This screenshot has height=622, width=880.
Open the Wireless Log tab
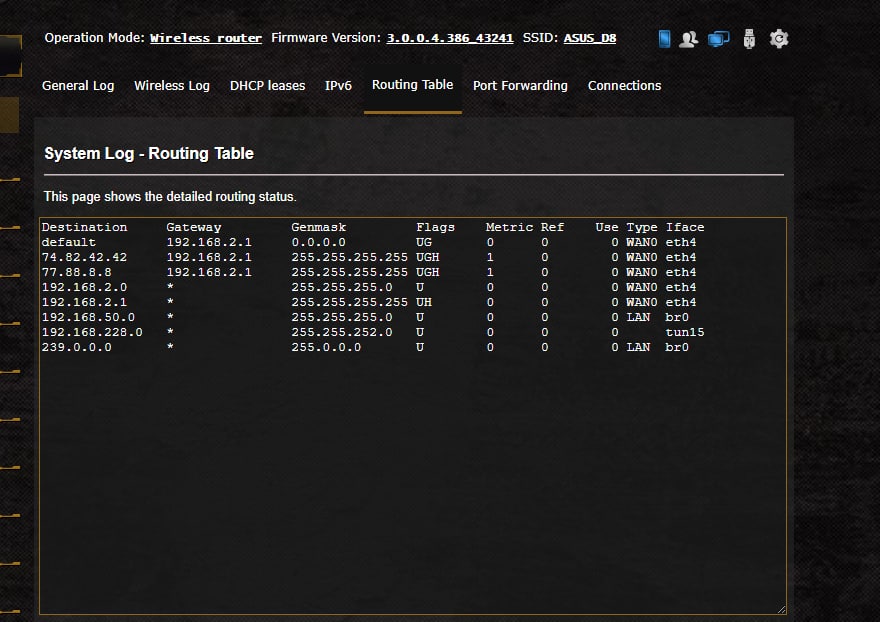172,85
